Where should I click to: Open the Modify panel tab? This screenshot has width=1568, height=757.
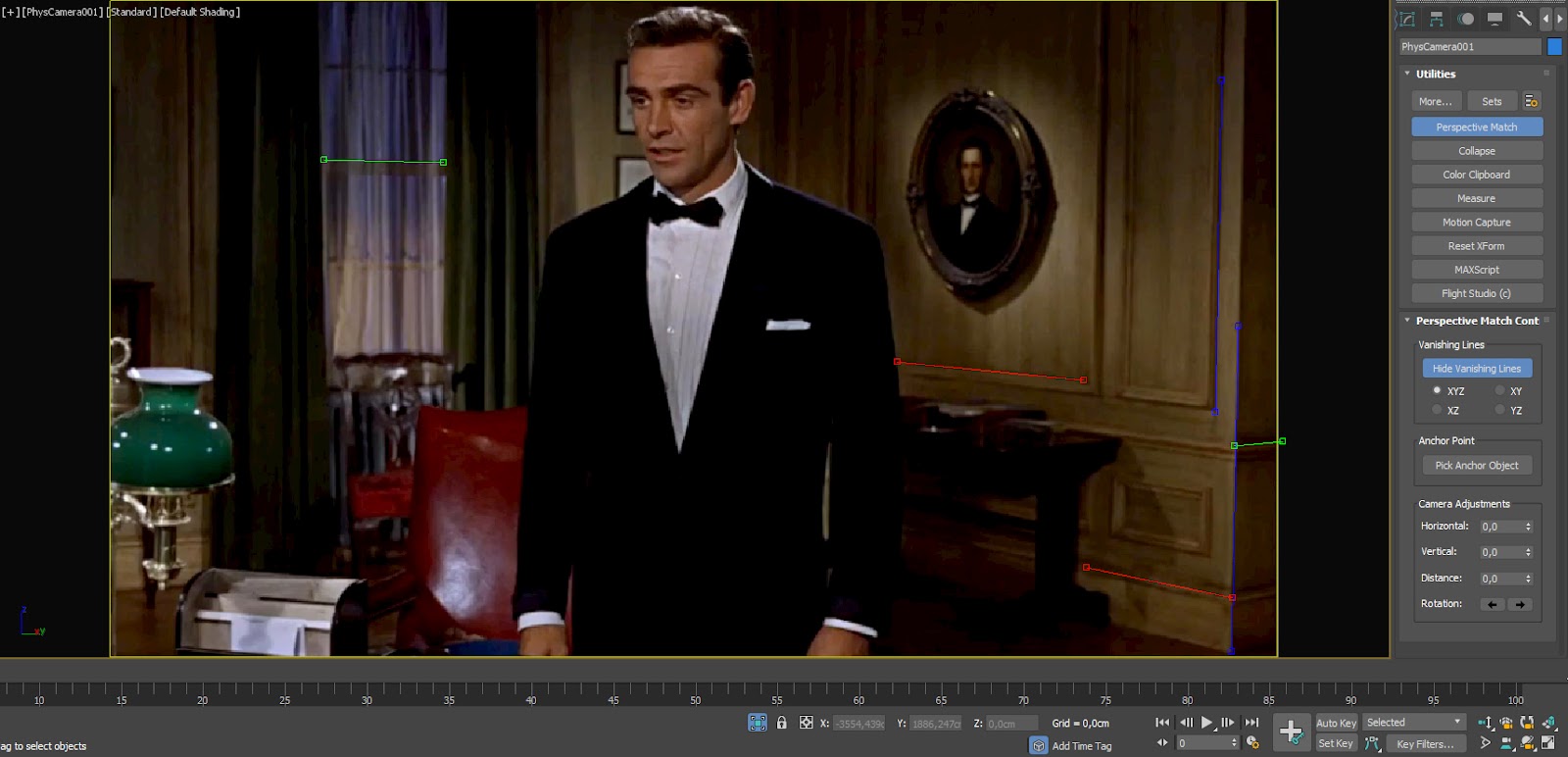1407,19
